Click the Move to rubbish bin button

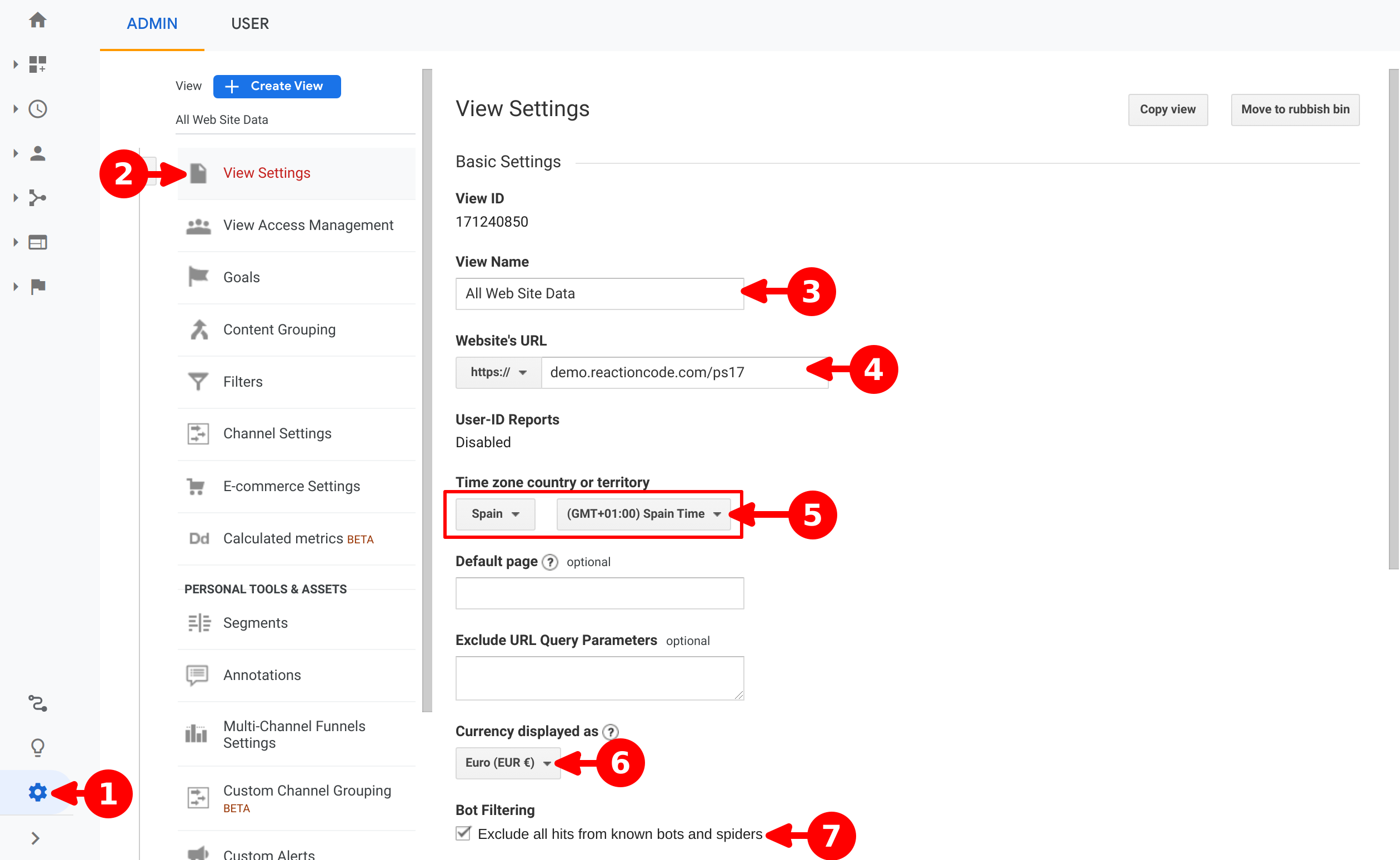(x=1295, y=109)
